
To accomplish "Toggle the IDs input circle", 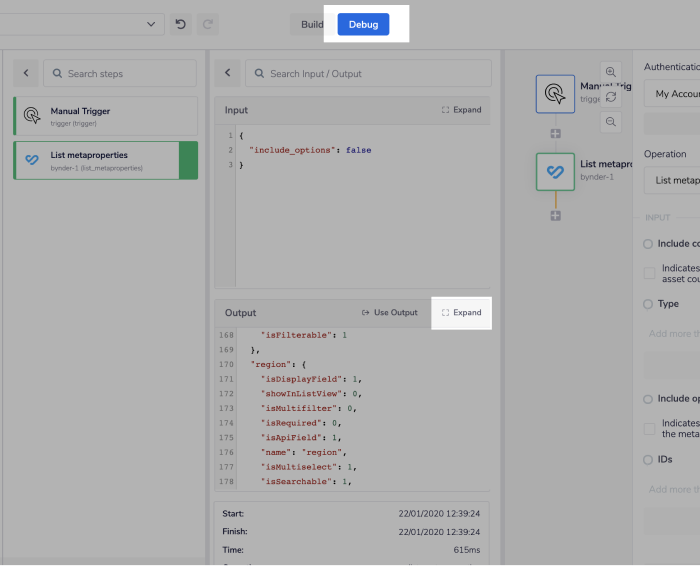I will [648, 459].
